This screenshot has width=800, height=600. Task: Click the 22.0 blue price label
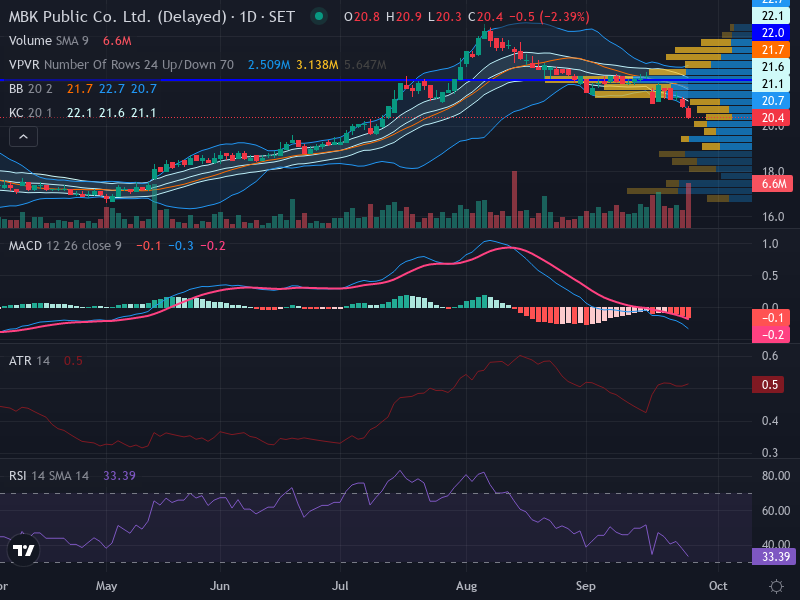(771, 33)
